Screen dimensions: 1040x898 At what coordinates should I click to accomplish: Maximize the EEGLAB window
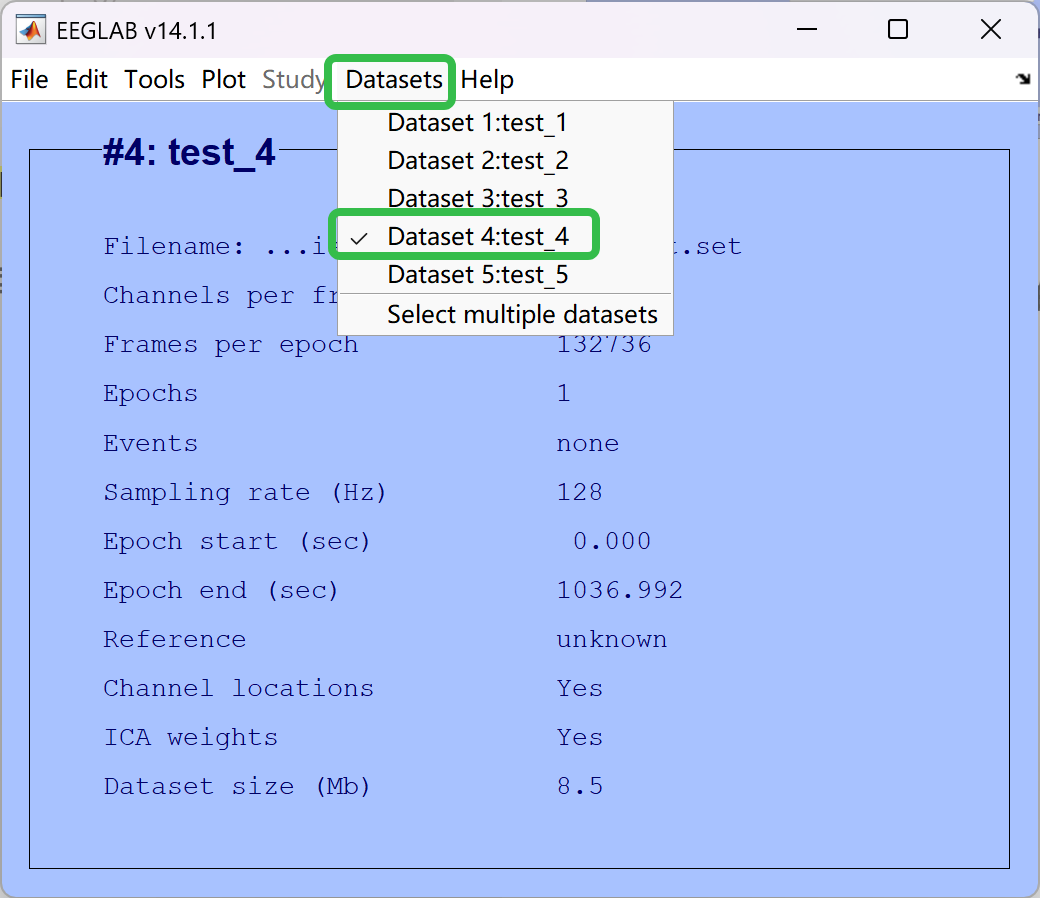pyautogui.click(x=897, y=29)
